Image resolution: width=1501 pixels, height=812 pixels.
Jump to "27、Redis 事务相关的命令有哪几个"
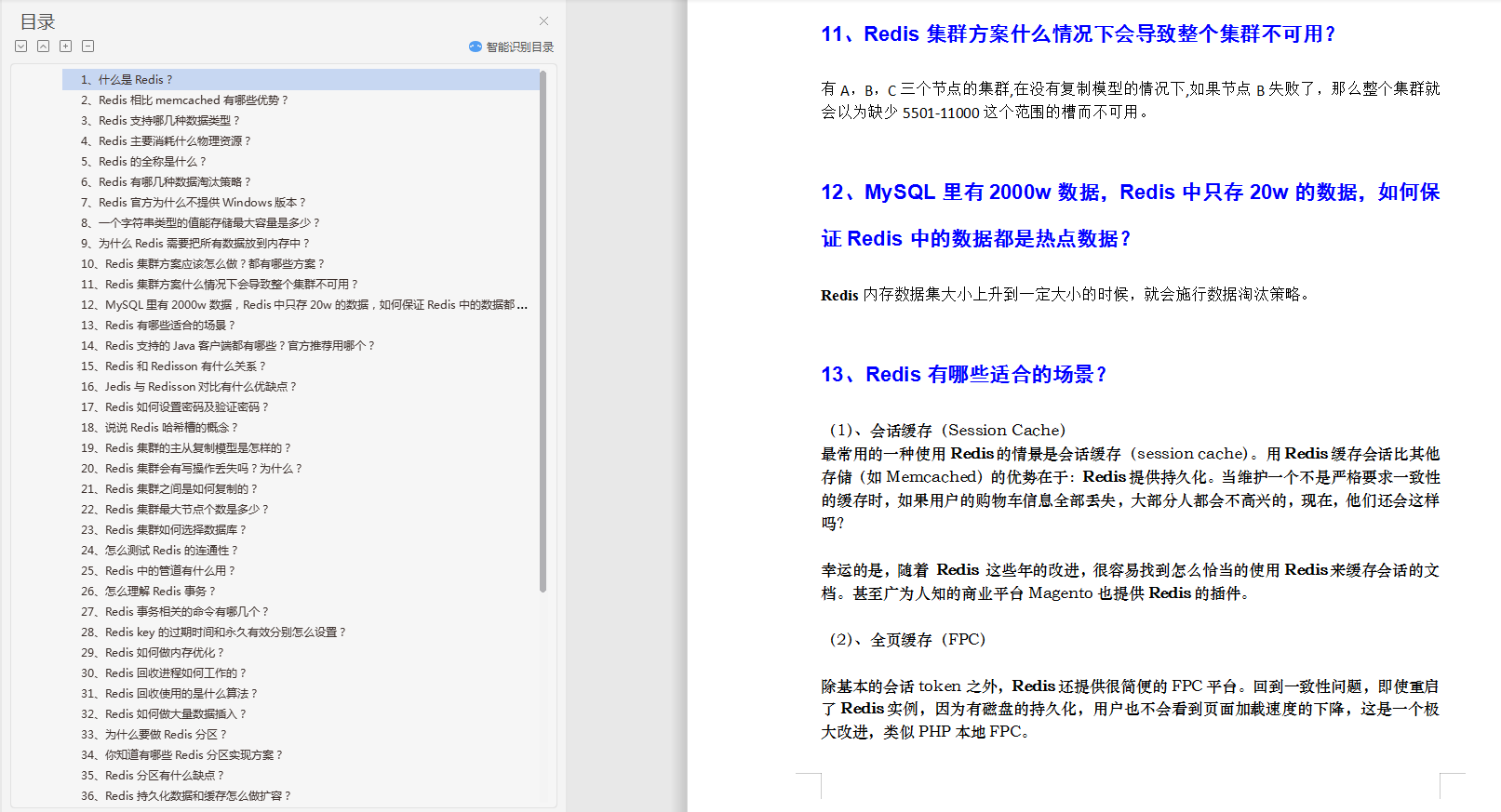click(175, 612)
